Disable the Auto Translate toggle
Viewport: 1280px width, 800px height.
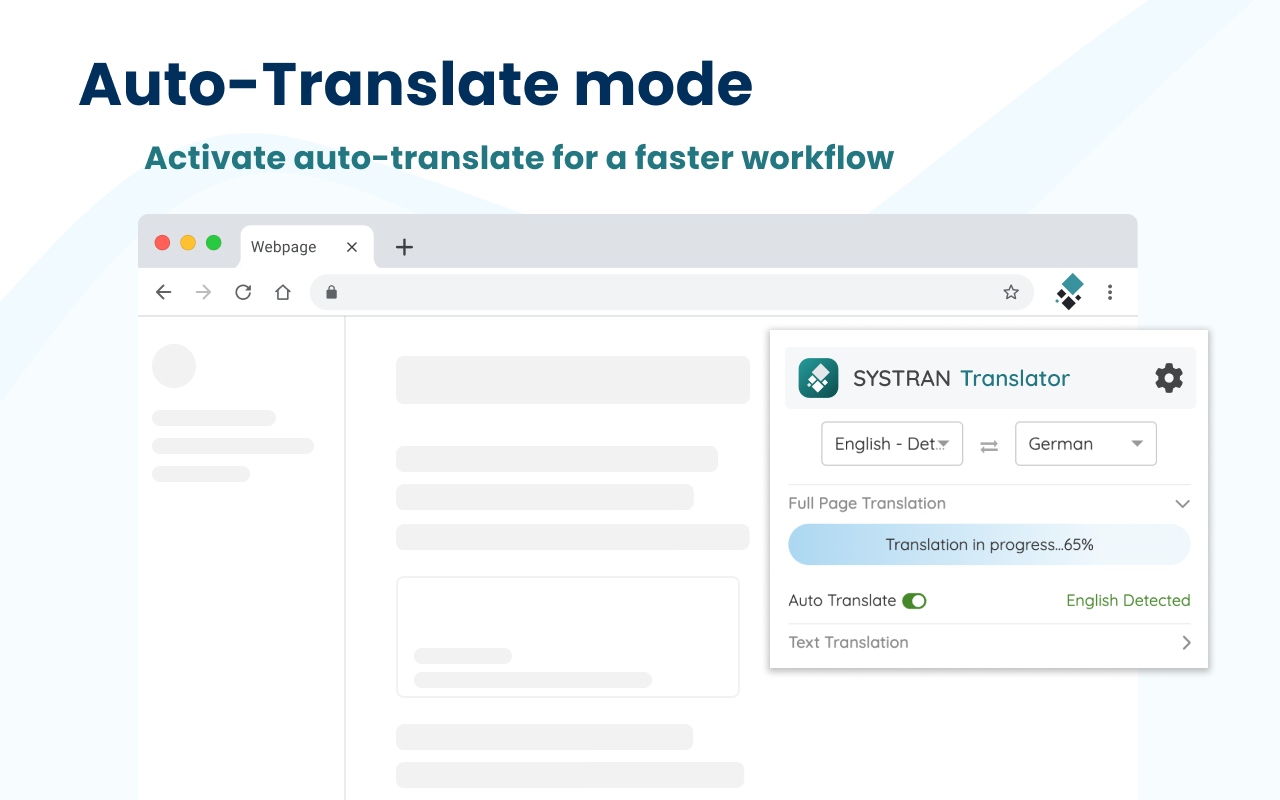tap(915, 600)
